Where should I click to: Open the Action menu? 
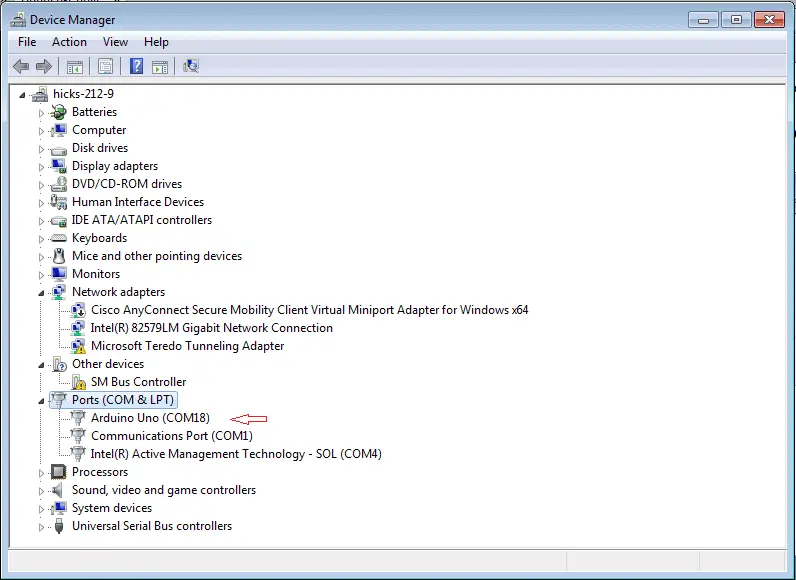(x=69, y=42)
